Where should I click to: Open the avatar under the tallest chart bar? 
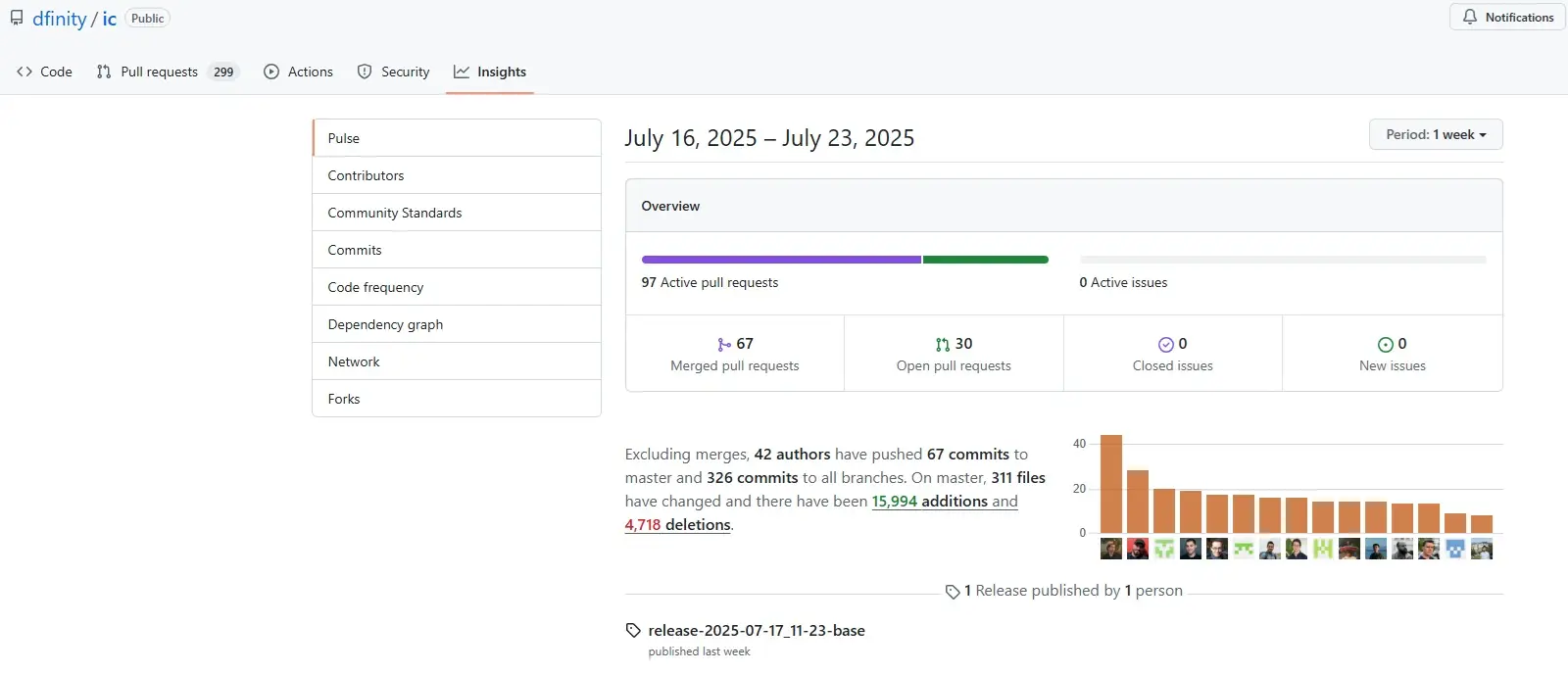tap(1111, 549)
